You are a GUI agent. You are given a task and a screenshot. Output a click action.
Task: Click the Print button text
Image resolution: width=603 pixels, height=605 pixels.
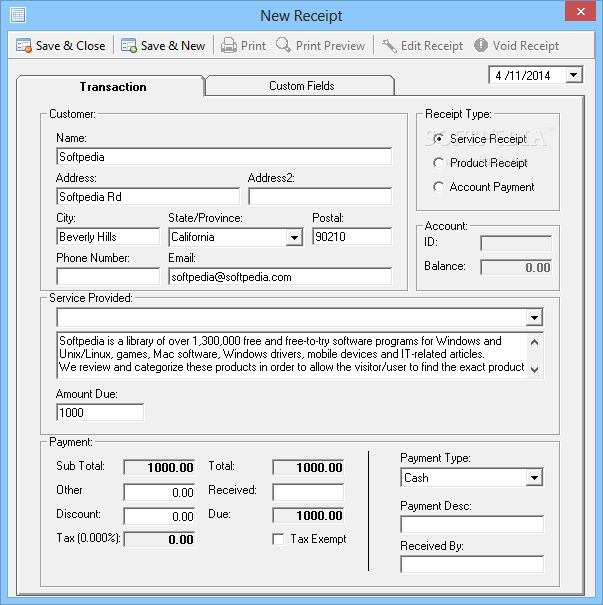pyautogui.click(x=253, y=46)
